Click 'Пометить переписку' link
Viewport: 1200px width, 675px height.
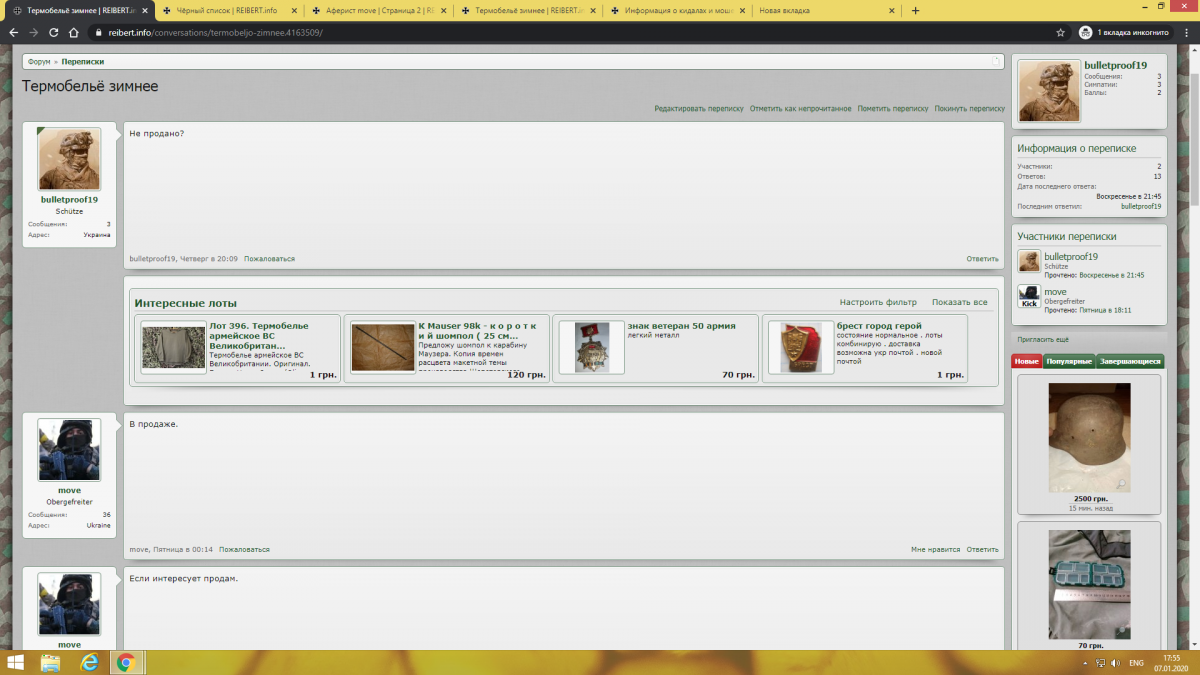click(893, 108)
